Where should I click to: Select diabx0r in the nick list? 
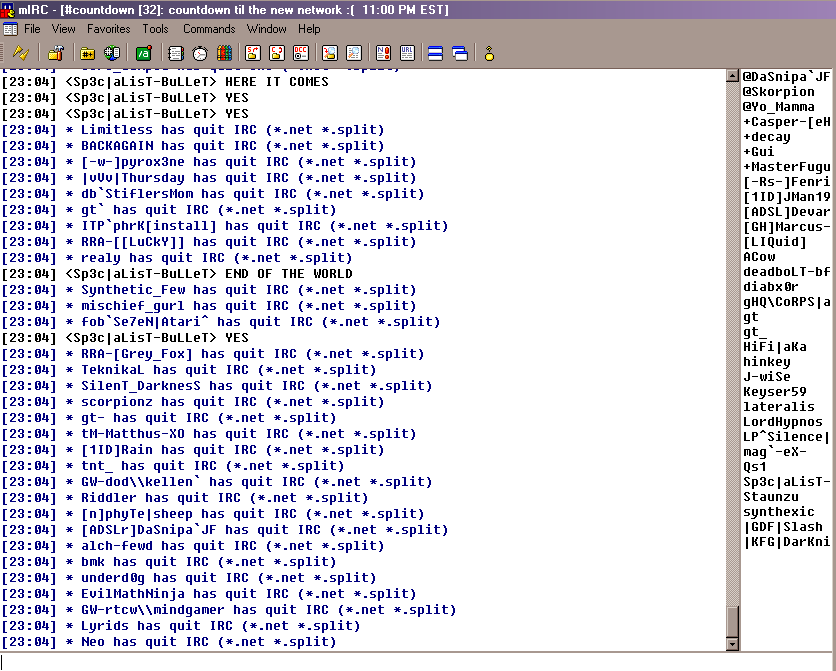point(770,286)
